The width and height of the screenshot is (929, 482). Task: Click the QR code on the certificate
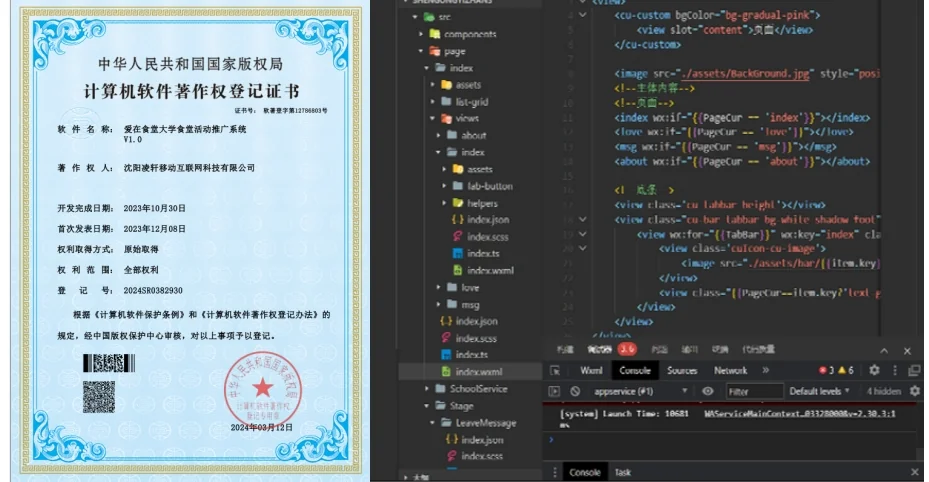click(98, 397)
